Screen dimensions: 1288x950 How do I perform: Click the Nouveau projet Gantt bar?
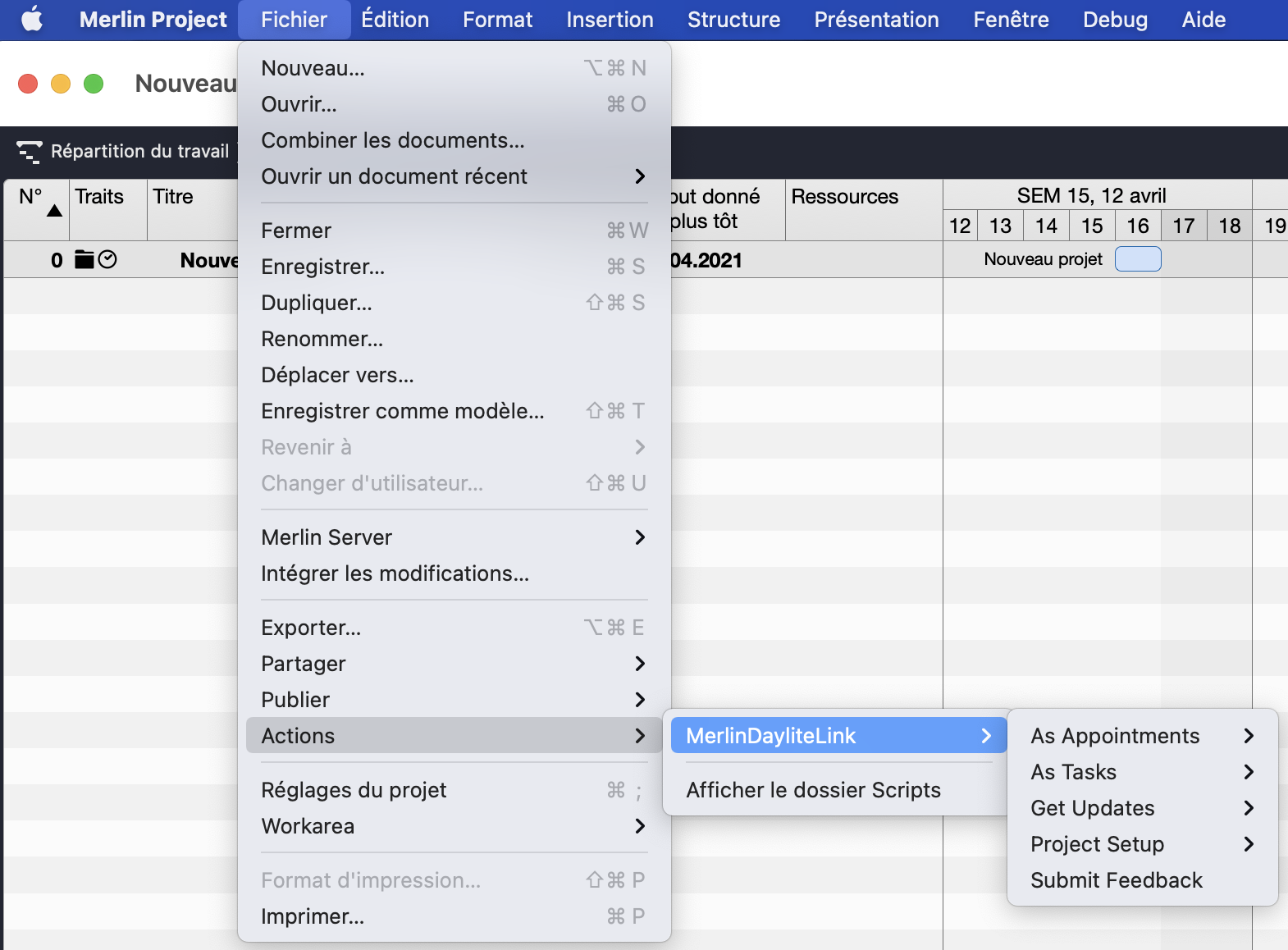tap(1138, 259)
